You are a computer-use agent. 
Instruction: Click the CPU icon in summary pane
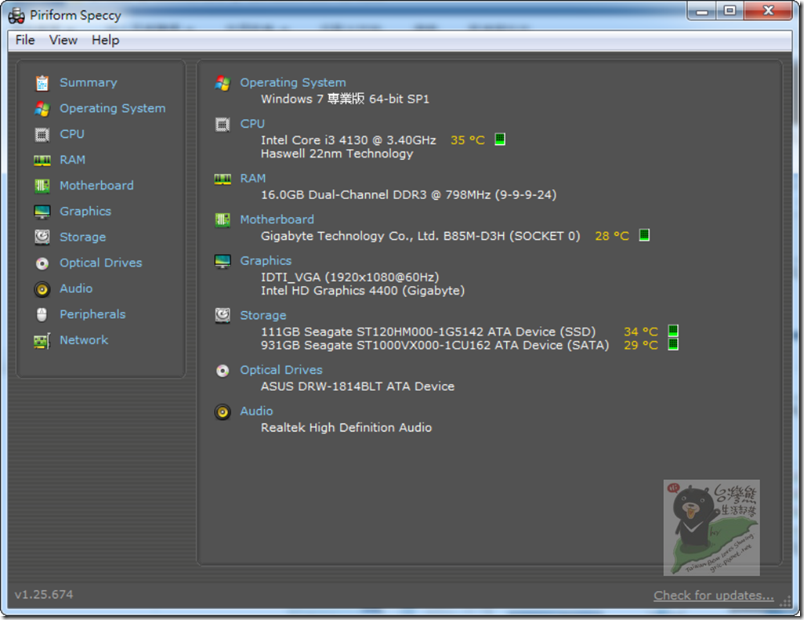click(223, 125)
